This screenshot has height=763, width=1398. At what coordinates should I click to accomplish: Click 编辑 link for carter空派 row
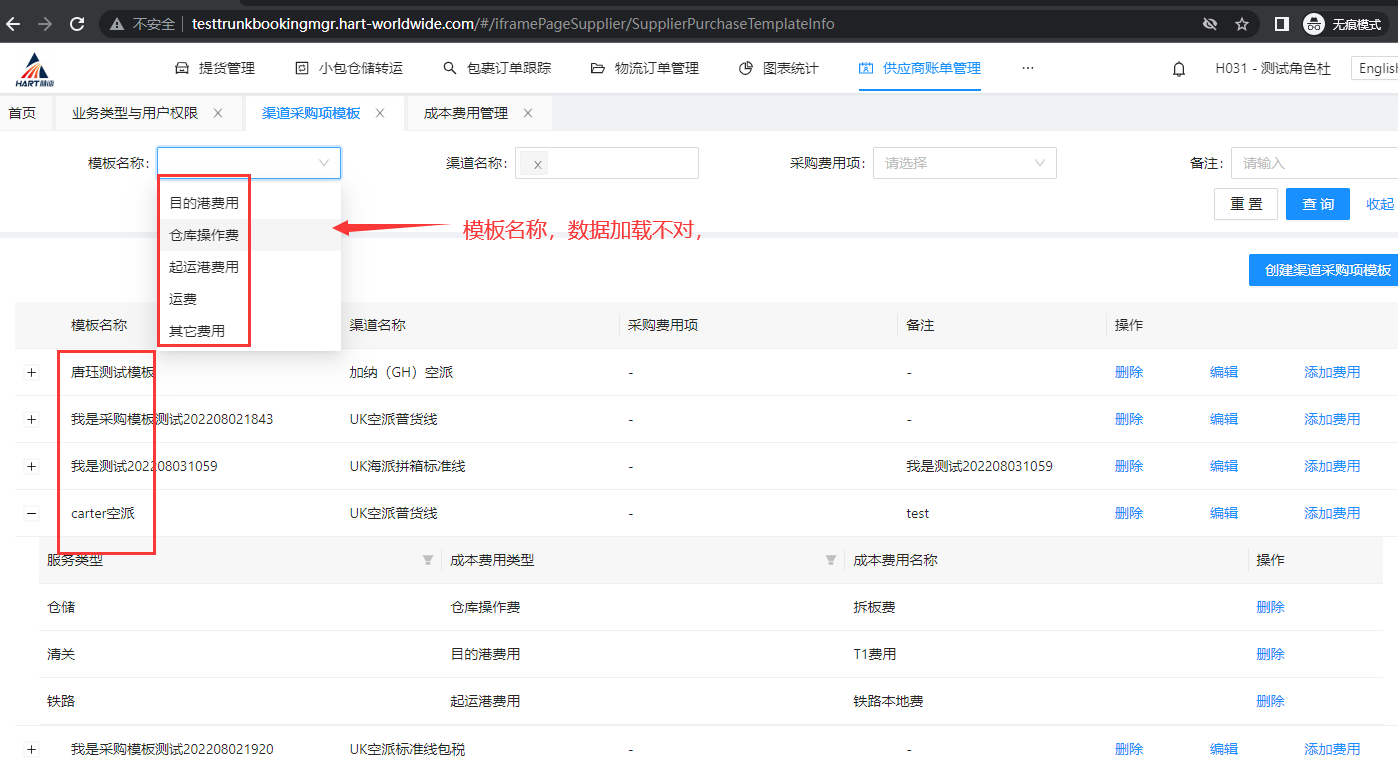(1223, 513)
